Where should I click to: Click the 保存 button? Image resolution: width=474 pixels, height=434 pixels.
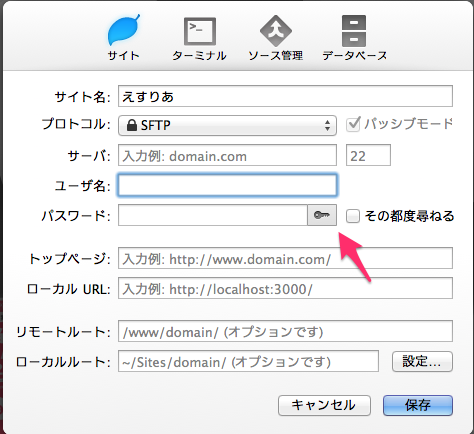418,405
